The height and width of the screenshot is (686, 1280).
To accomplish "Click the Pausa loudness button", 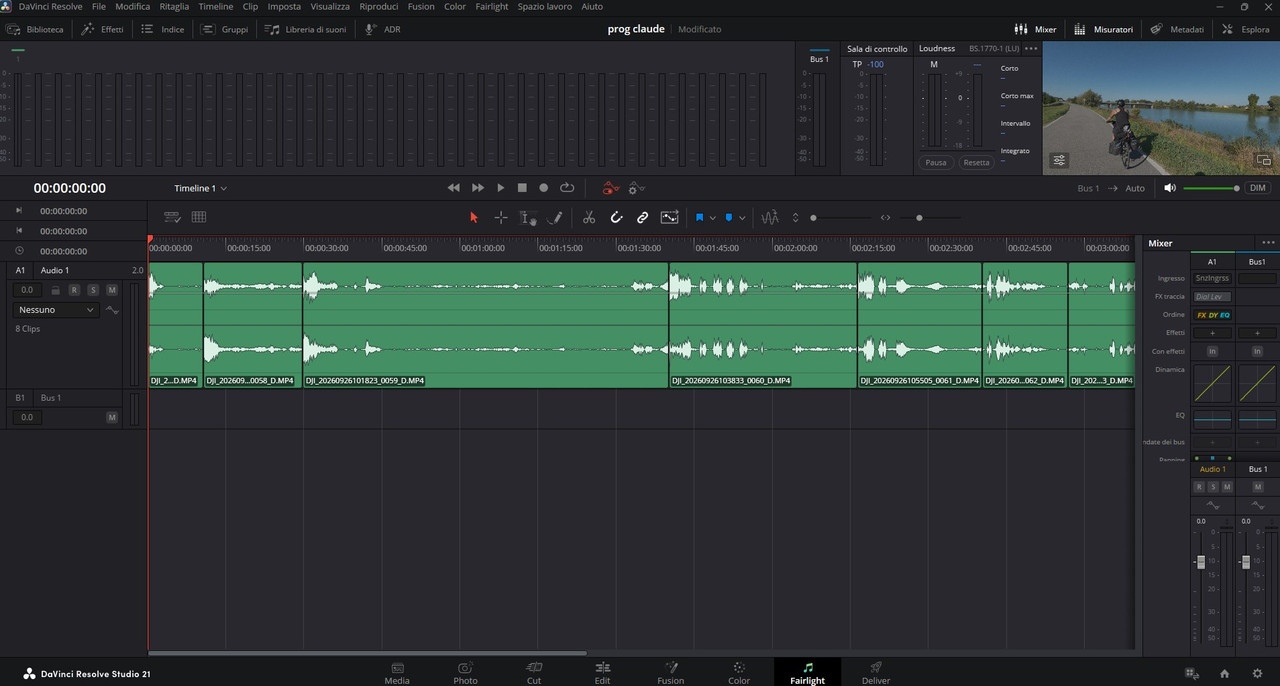I will 936,162.
